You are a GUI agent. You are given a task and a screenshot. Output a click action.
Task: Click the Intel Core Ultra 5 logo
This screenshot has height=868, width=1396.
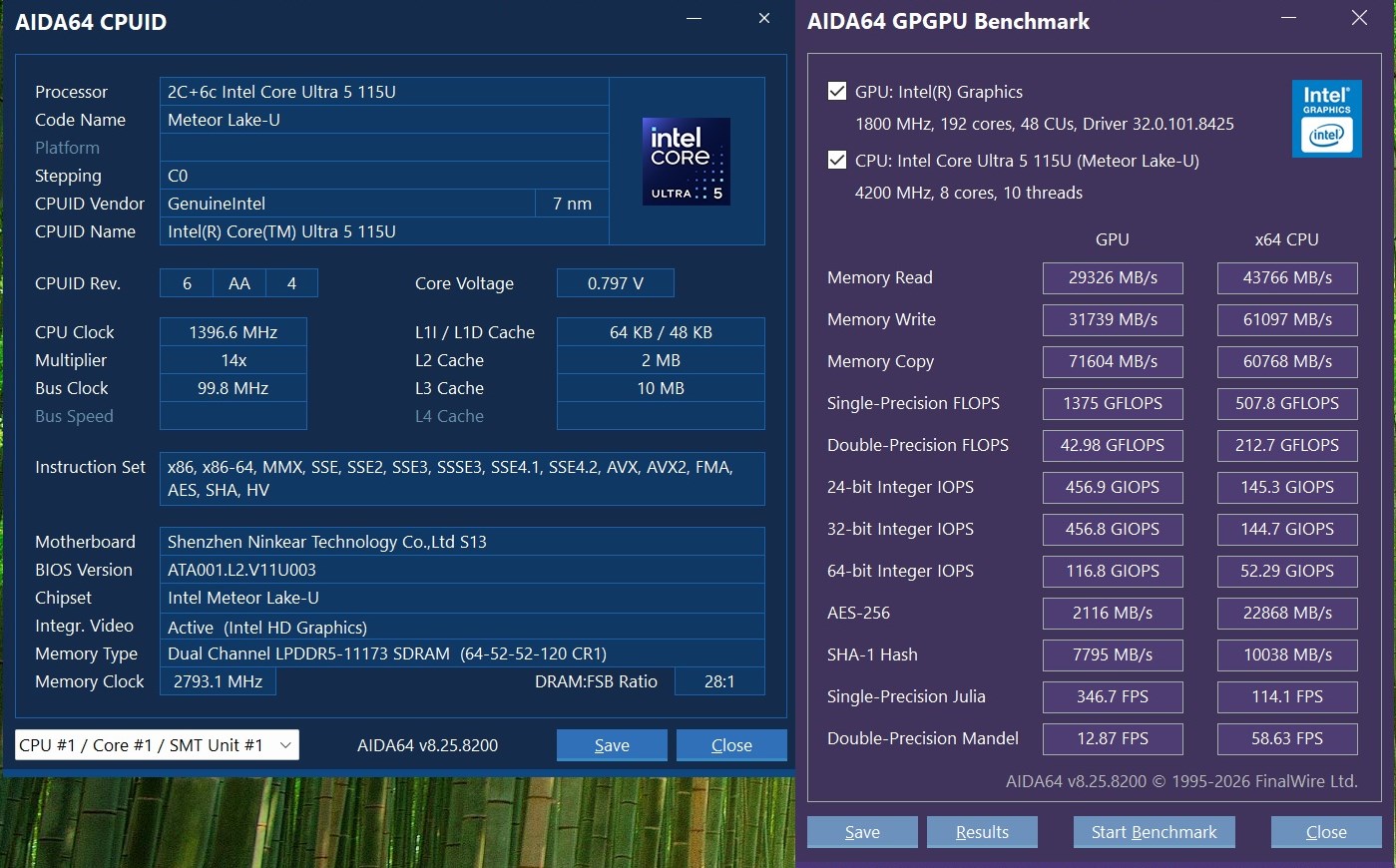coord(686,162)
